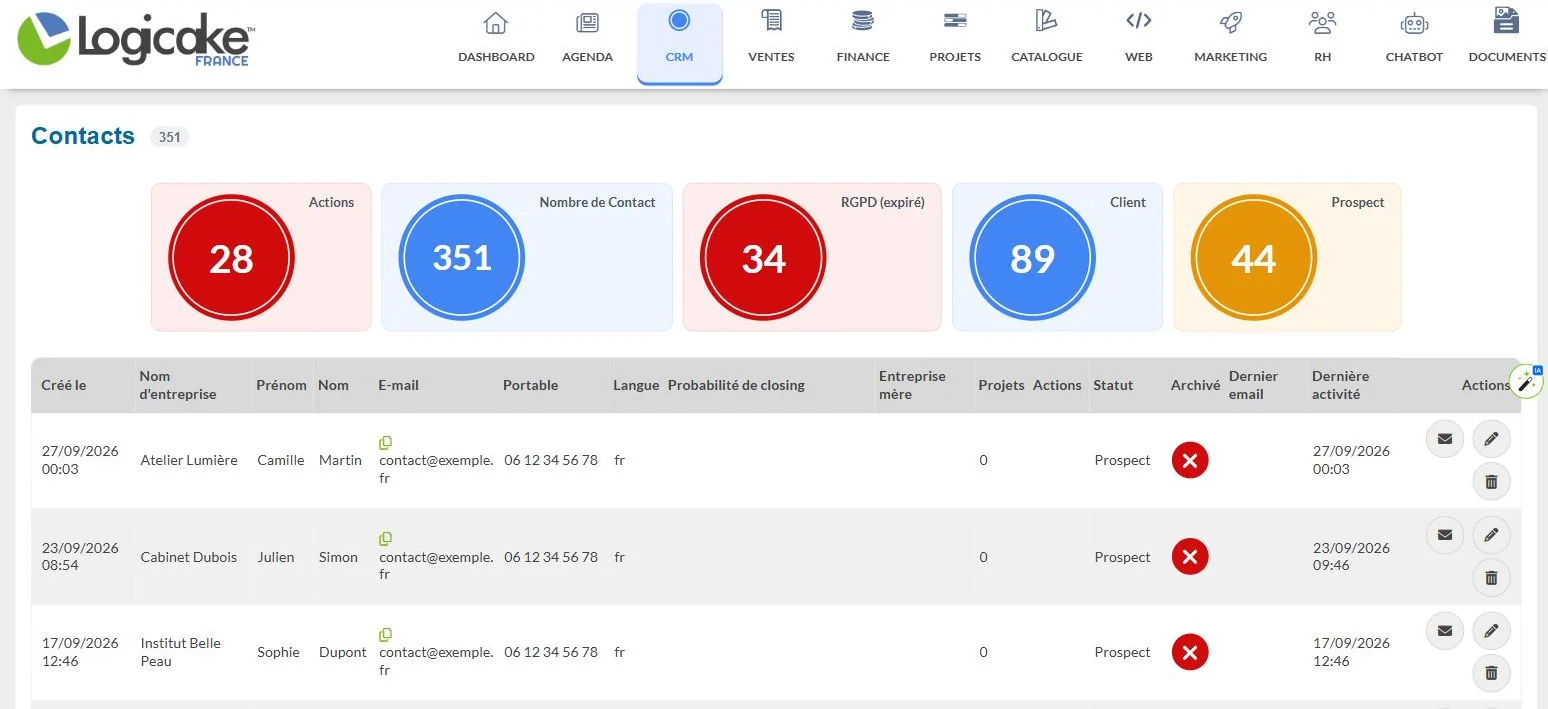
Task: Toggle the archived status for Atelier Lumière
Action: coord(1190,460)
